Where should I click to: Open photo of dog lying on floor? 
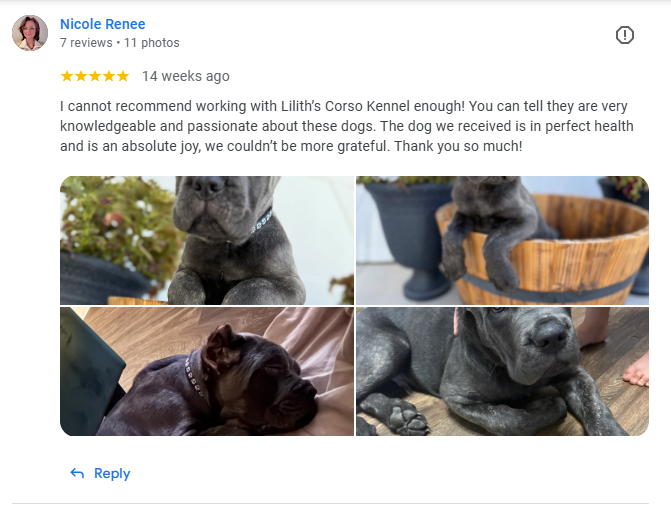pyautogui.click(x=502, y=371)
